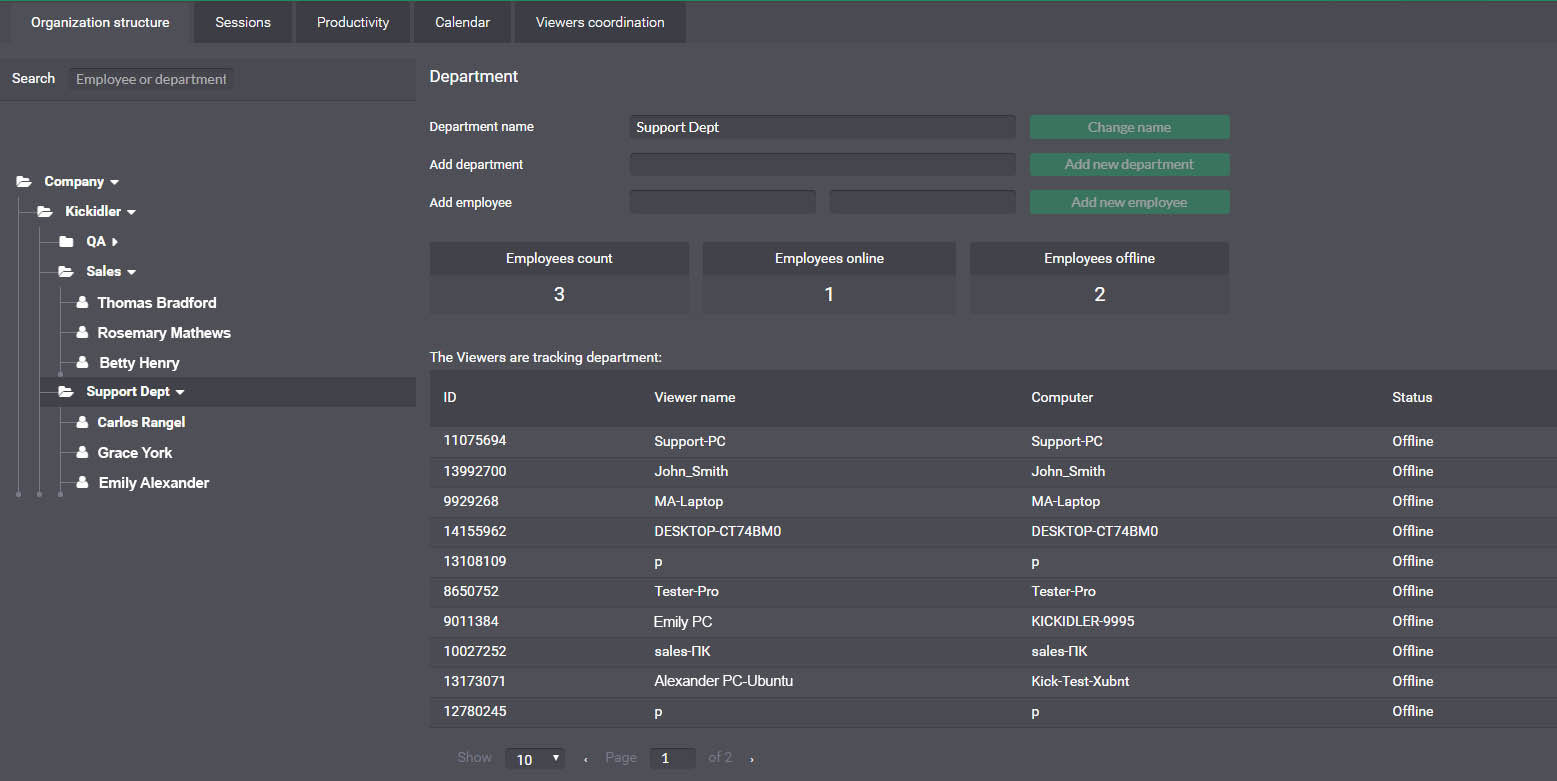This screenshot has width=1557, height=781.
Task: Click the Status column header
Action: tap(1412, 397)
